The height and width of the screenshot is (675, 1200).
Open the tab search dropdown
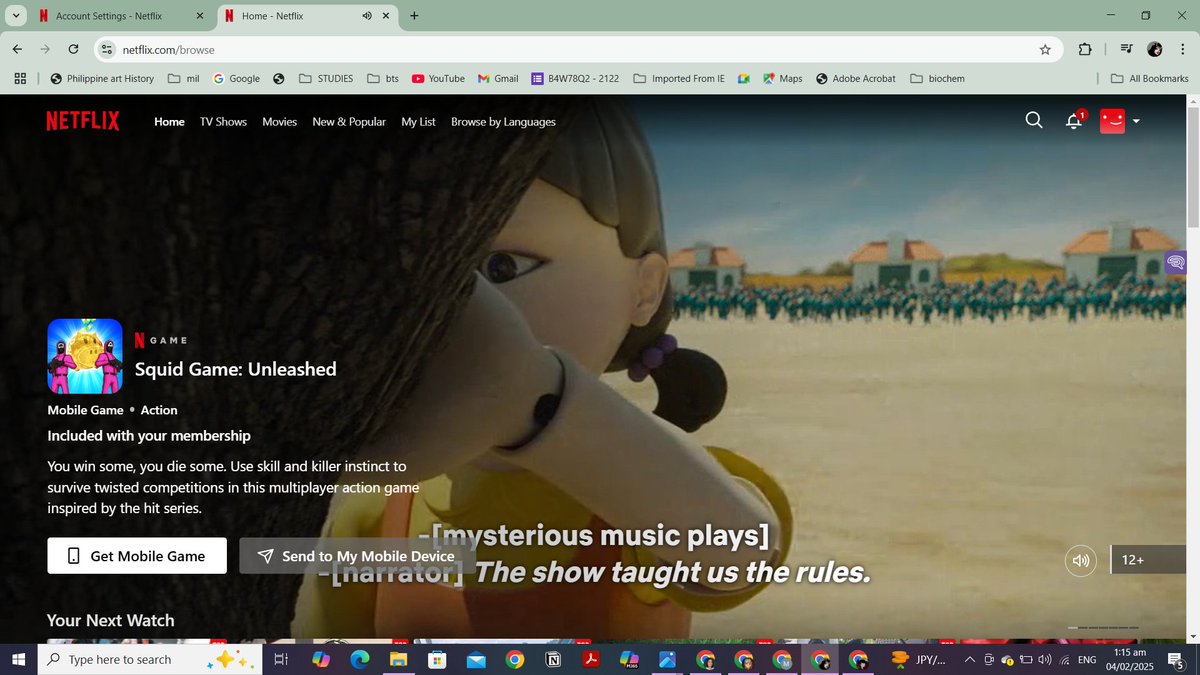(17, 16)
